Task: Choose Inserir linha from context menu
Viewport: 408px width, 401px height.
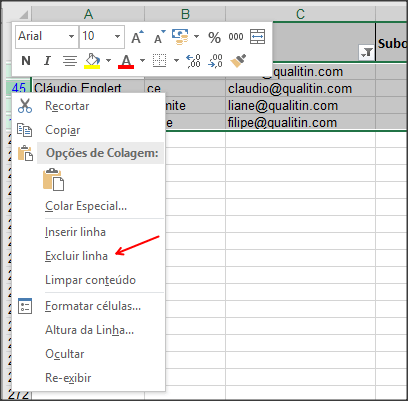Action: click(76, 232)
